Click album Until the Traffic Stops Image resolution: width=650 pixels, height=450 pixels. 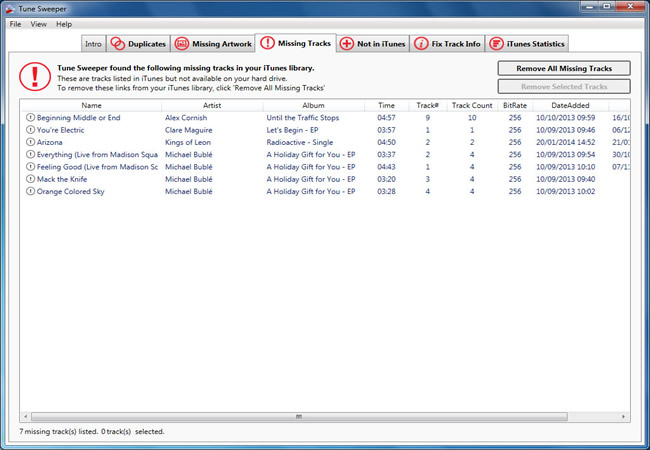coord(303,118)
